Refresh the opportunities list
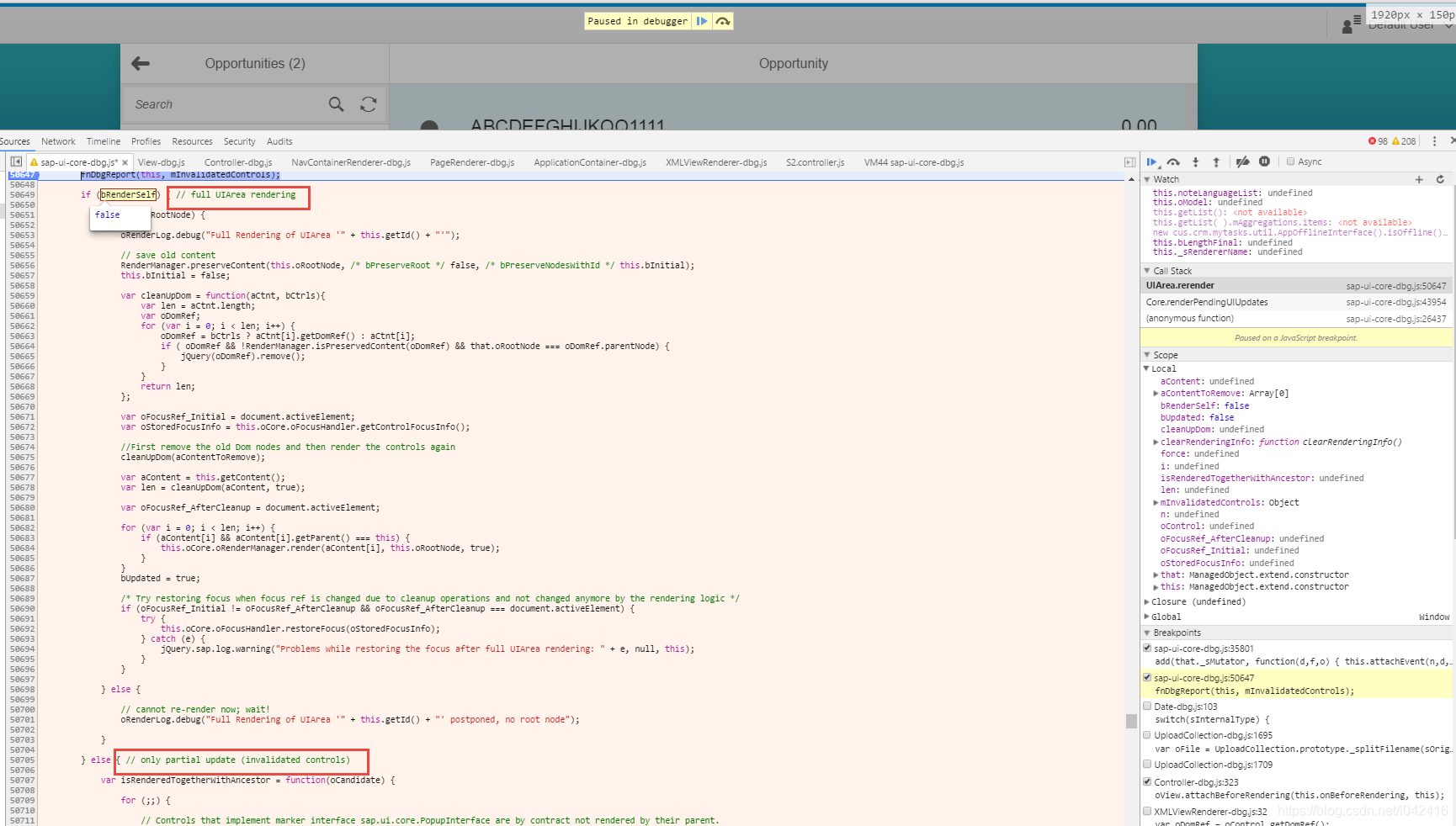 click(369, 104)
